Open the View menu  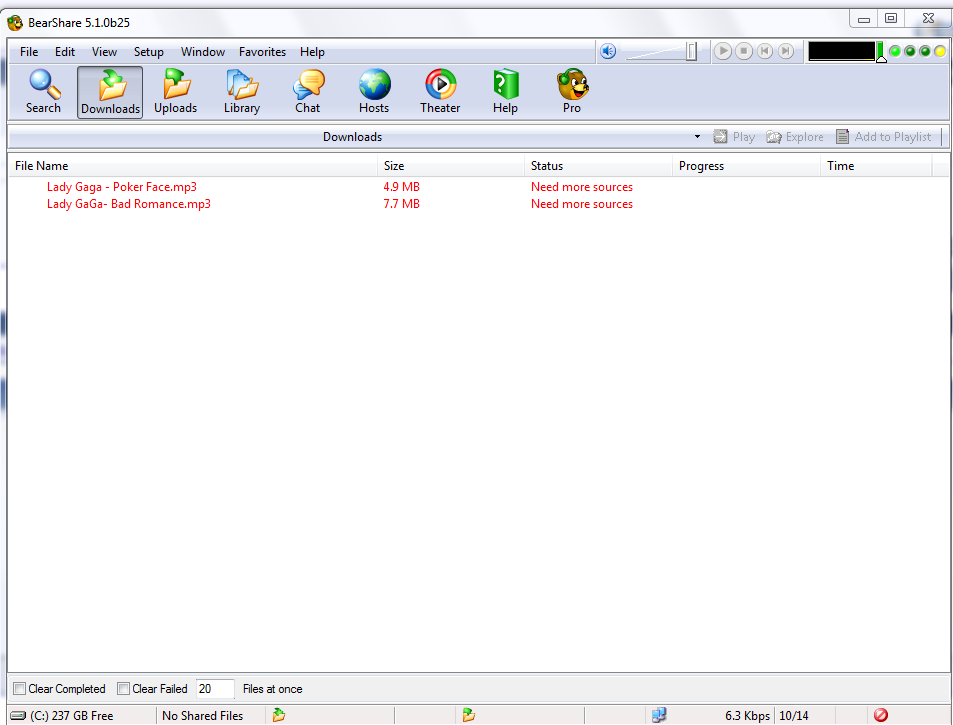105,52
